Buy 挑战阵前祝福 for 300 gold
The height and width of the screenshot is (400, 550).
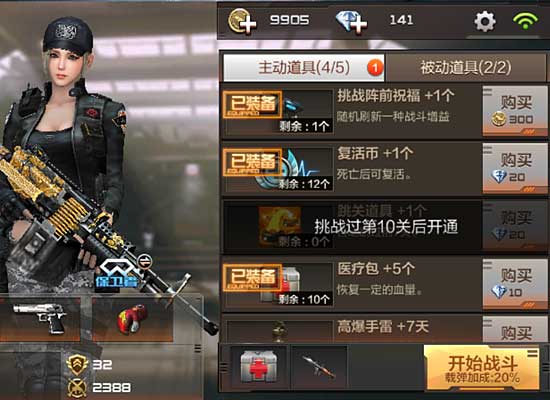pos(515,111)
